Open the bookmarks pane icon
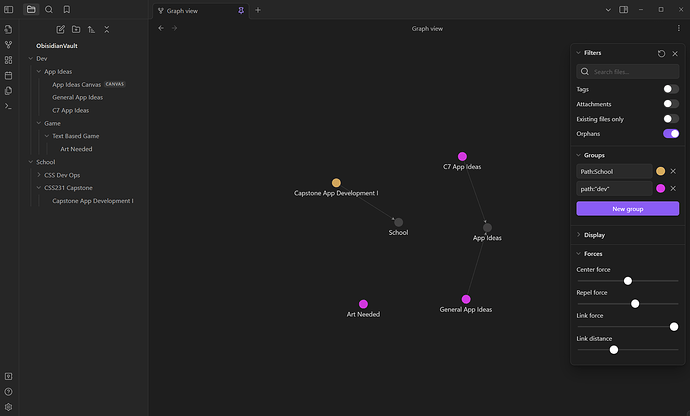This screenshot has width=690, height=416. (66, 9)
